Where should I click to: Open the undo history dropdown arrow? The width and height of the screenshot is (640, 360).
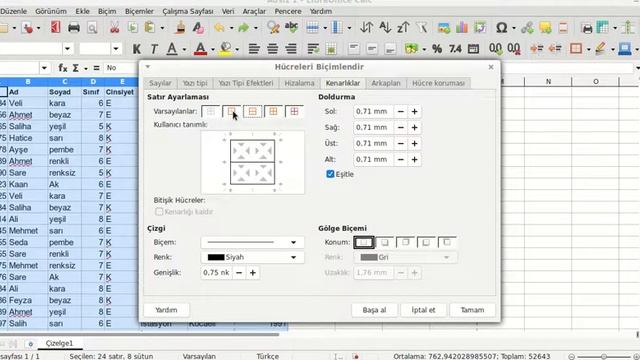[231, 28]
